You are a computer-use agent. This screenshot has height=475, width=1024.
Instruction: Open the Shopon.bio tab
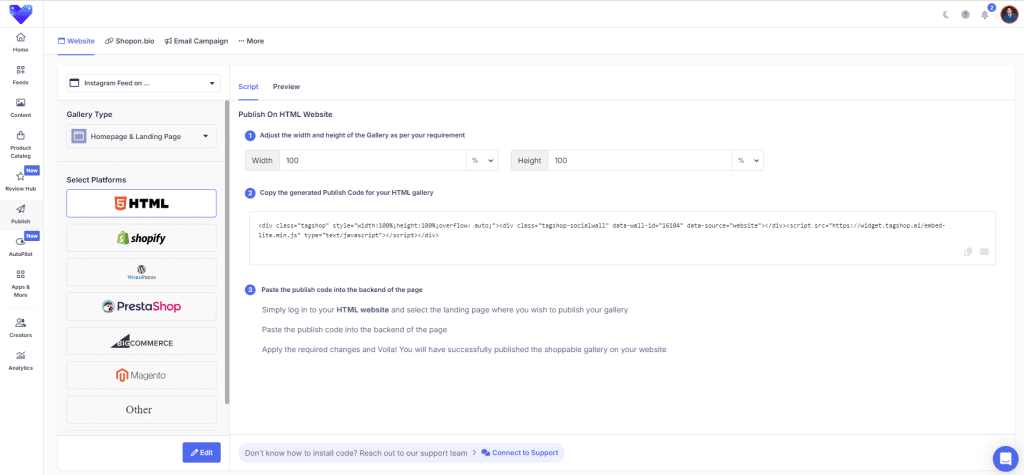pos(131,41)
